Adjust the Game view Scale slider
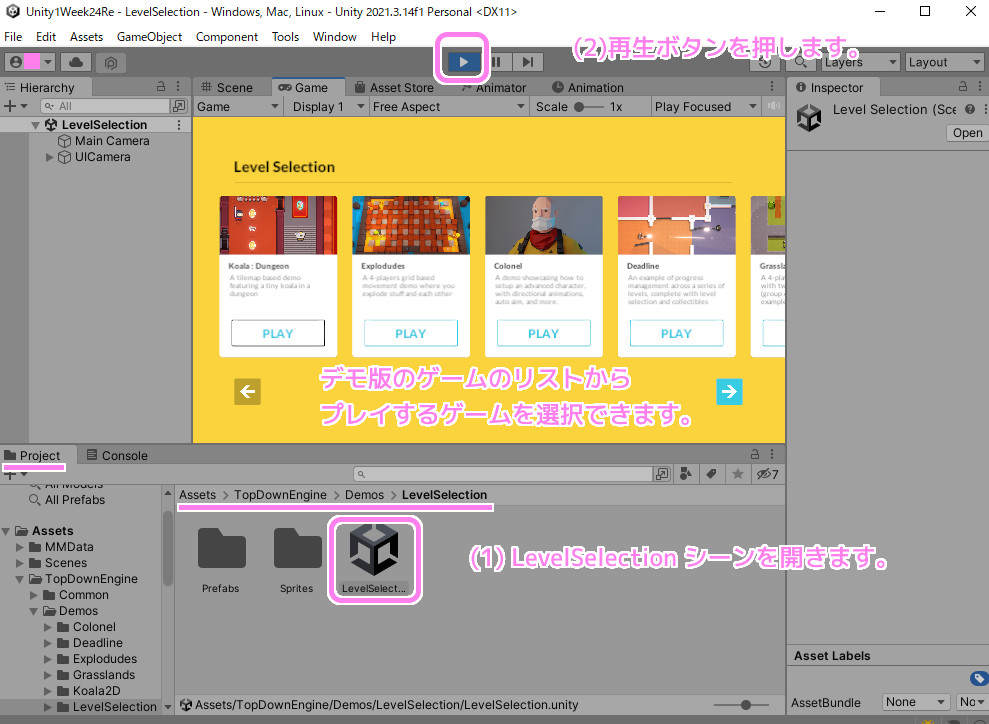Viewport: 989px width, 724px height. pos(581,107)
